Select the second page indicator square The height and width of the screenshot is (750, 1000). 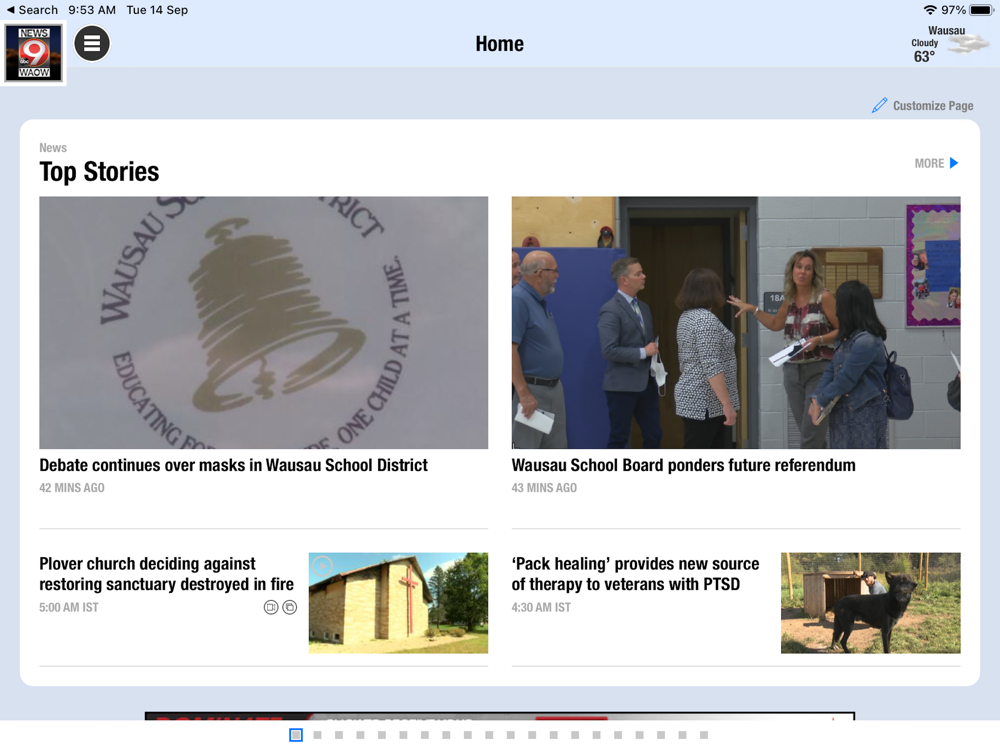point(318,735)
